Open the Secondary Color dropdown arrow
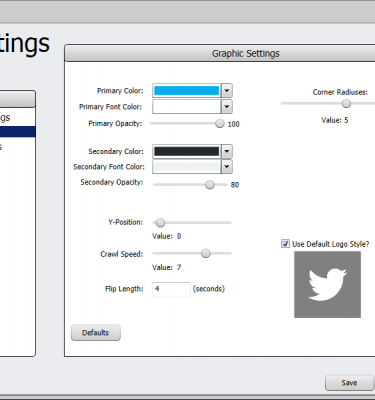Screen dimensions: 375x400 tap(227, 151)
